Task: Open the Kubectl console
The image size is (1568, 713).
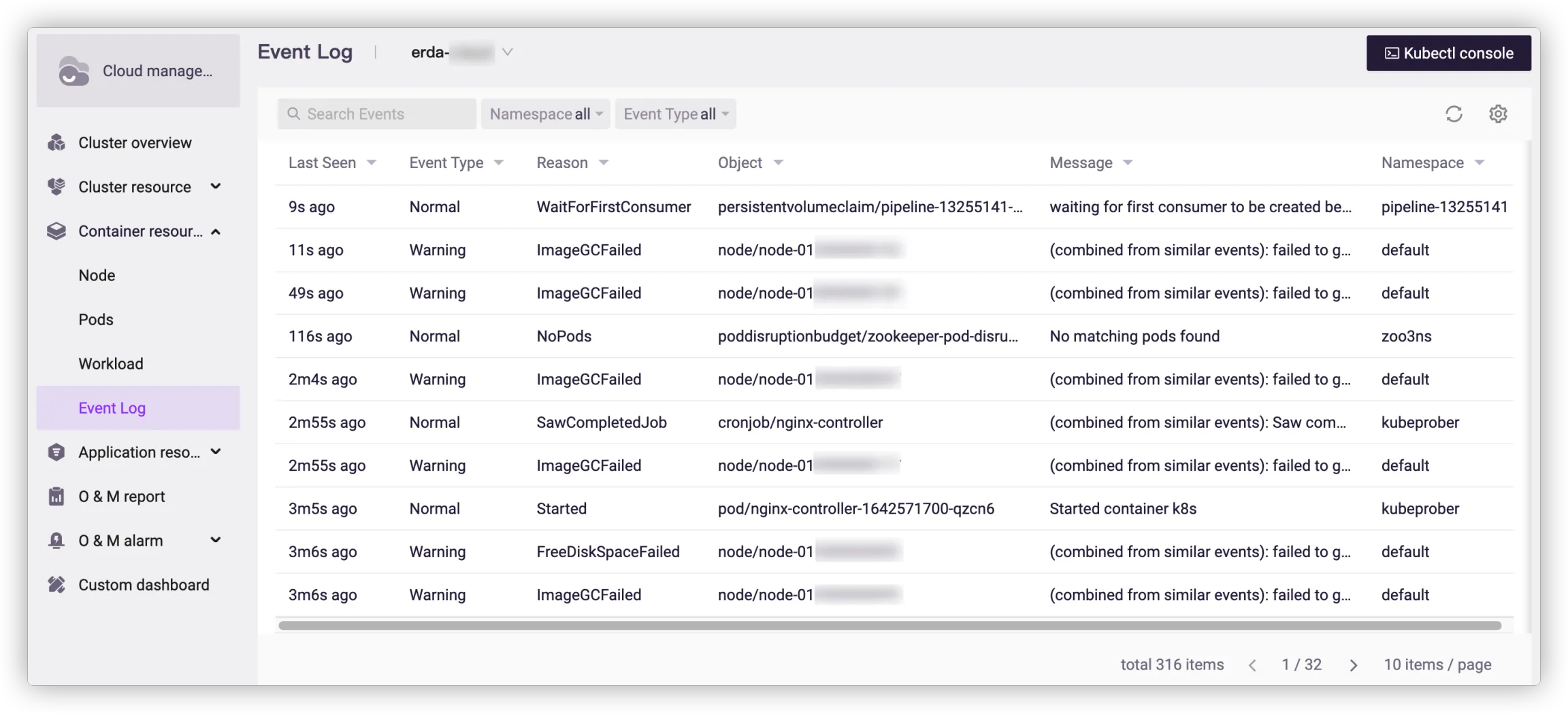Action: click(x=1448, y=53)
